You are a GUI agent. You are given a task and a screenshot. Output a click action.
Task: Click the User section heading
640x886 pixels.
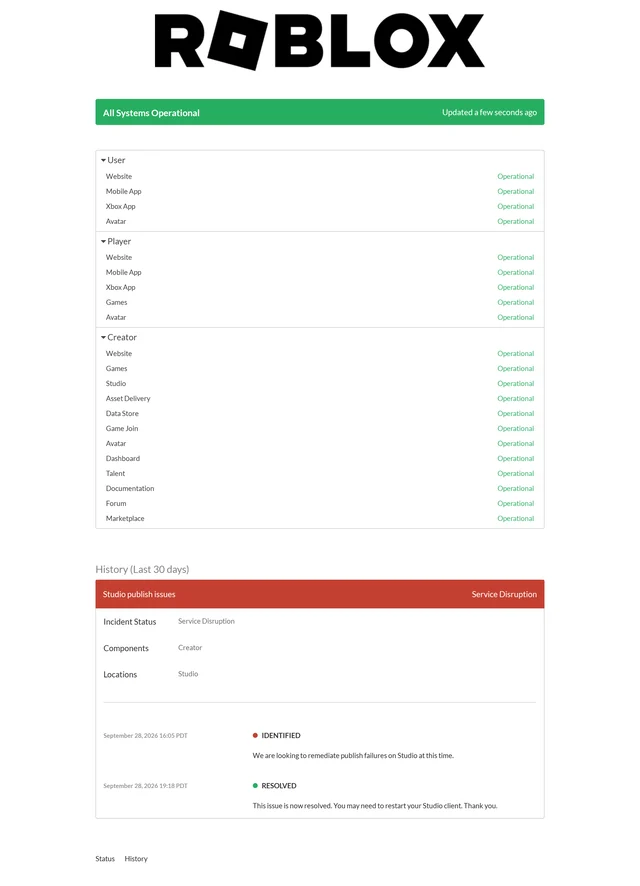coord(116,160)
